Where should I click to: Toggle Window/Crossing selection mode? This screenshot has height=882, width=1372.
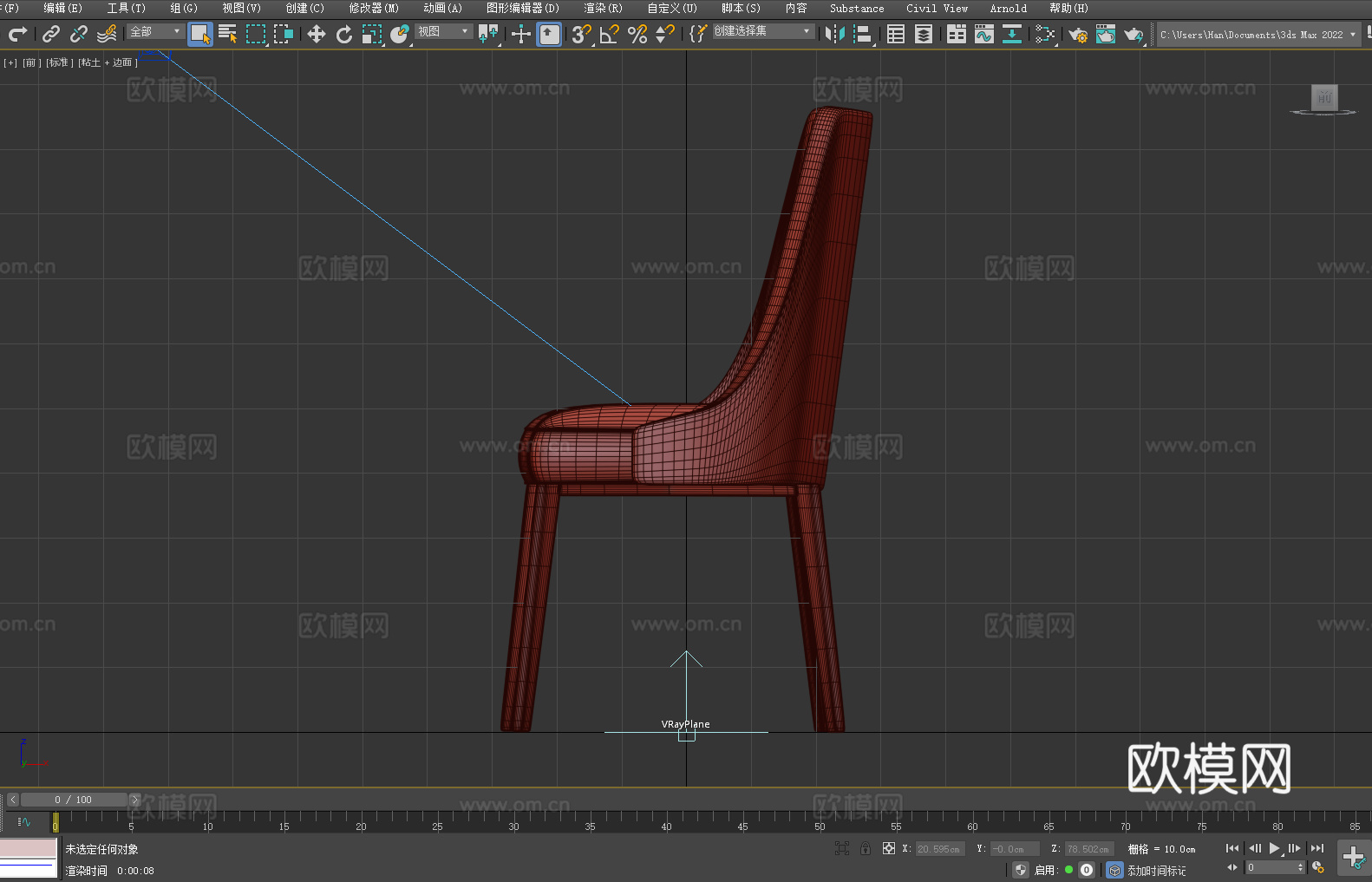(x=284, y=34)
